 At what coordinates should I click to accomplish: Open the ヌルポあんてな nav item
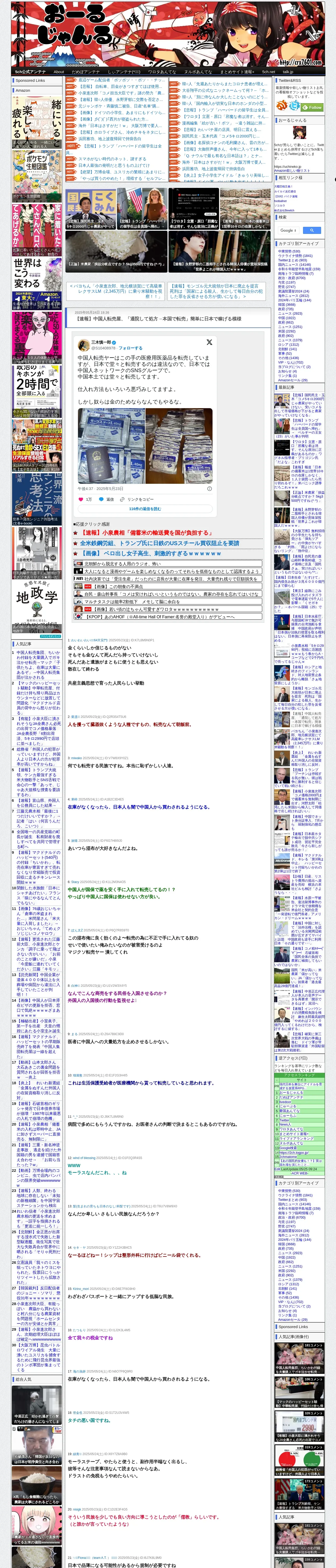[x=198, y=72]
